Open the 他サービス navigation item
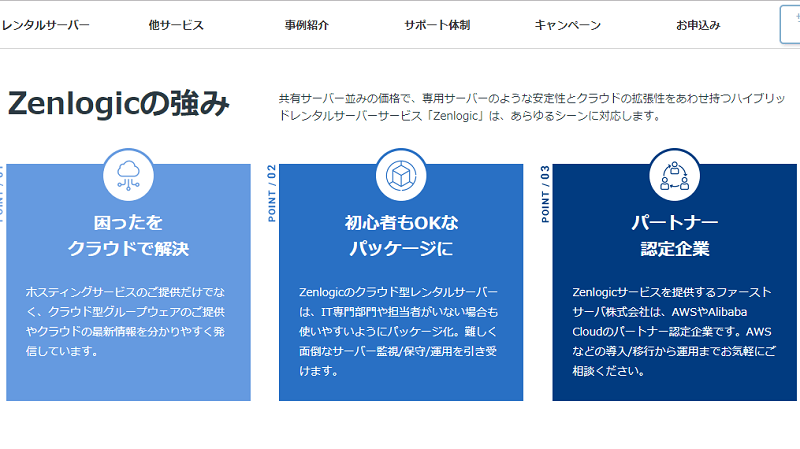The width and height of the screenshot is (800, 449). click(176, 25)
